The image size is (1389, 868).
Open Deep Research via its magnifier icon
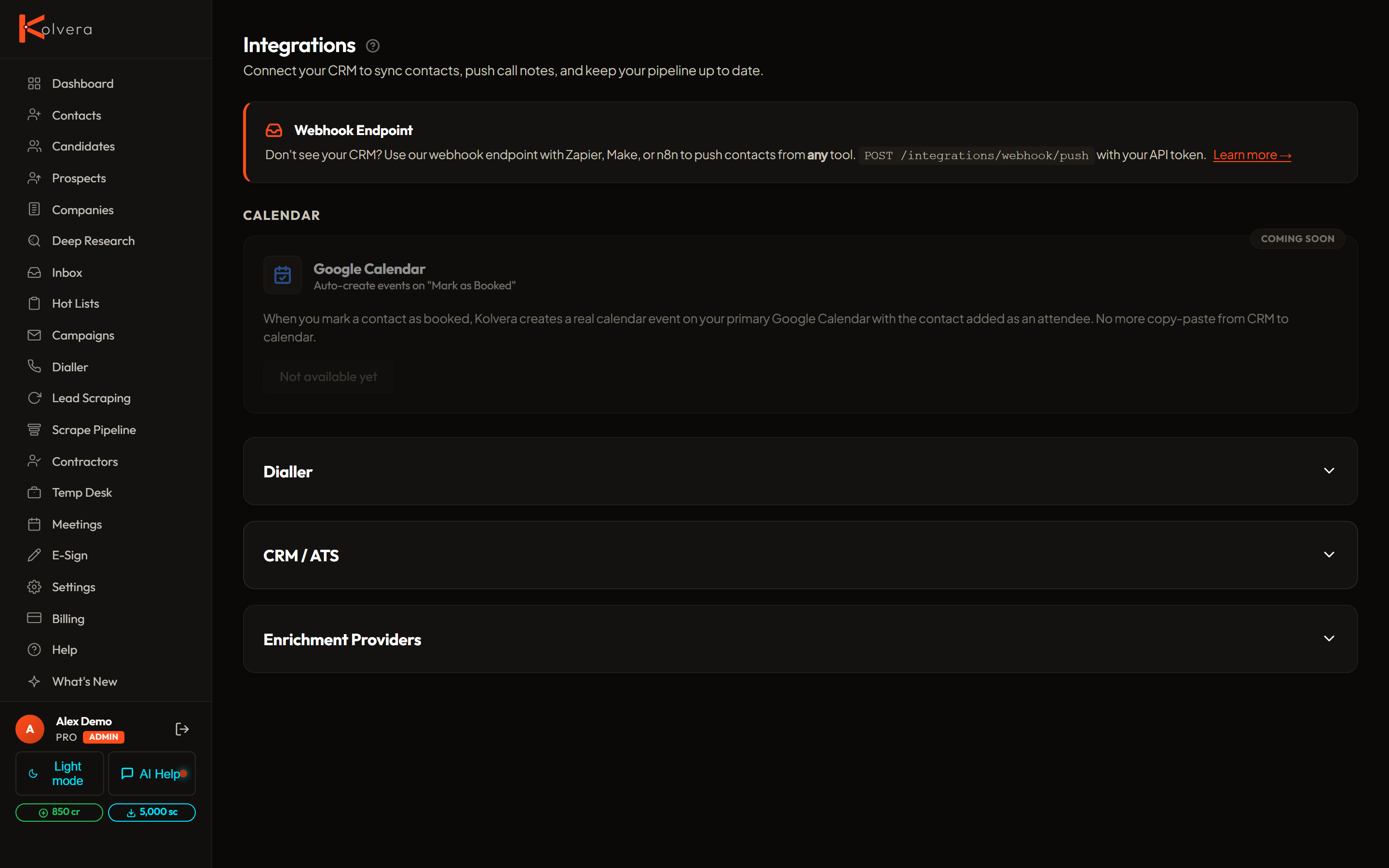coord(34,241)
